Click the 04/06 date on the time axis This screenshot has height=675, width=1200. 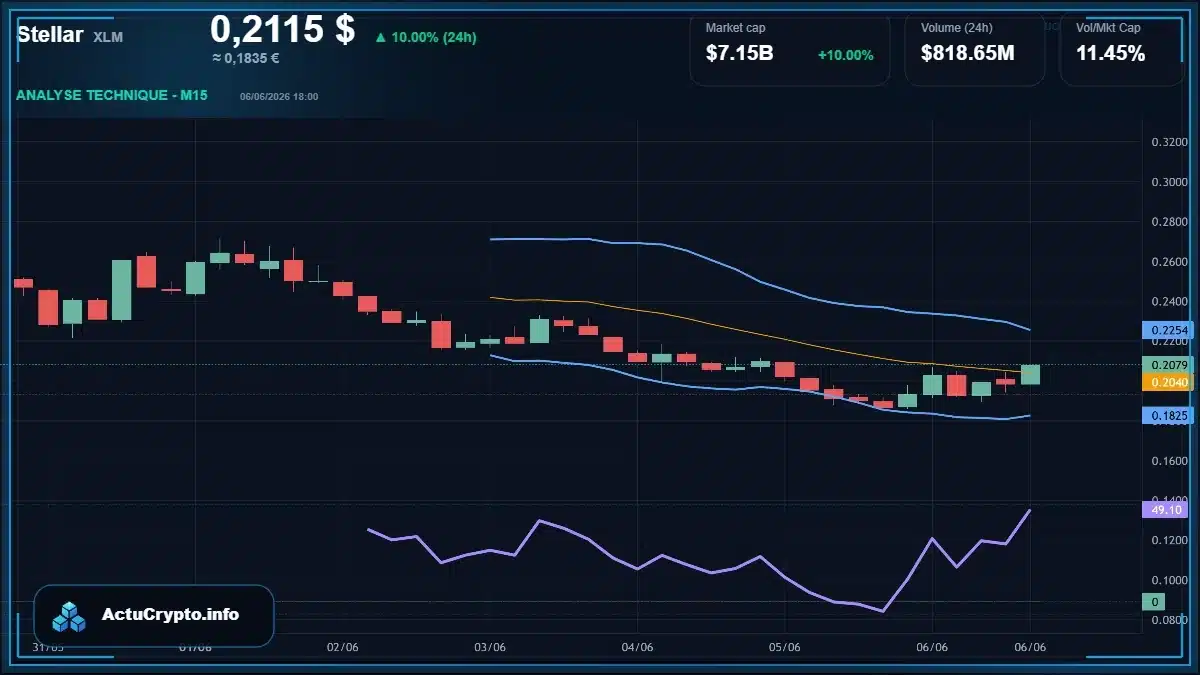[x=637, y=647]
